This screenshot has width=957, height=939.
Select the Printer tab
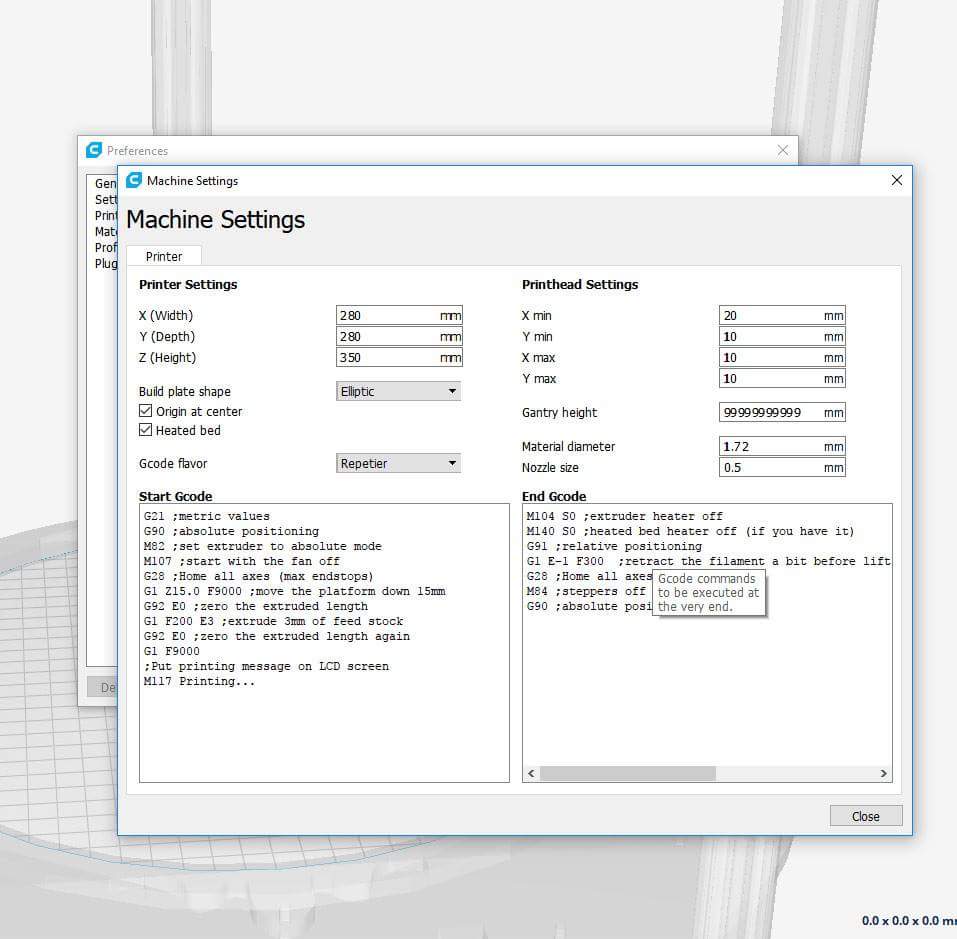coord(164,256)
